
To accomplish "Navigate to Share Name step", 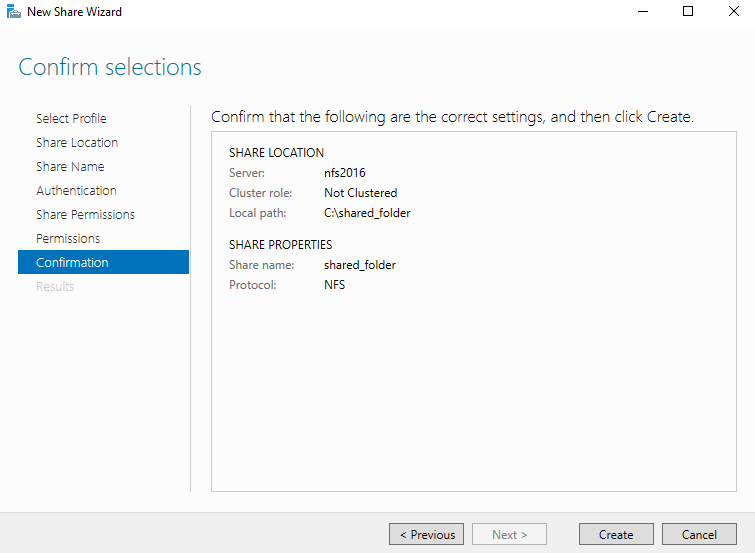I will pyautogui.click(x=70, y=167).
